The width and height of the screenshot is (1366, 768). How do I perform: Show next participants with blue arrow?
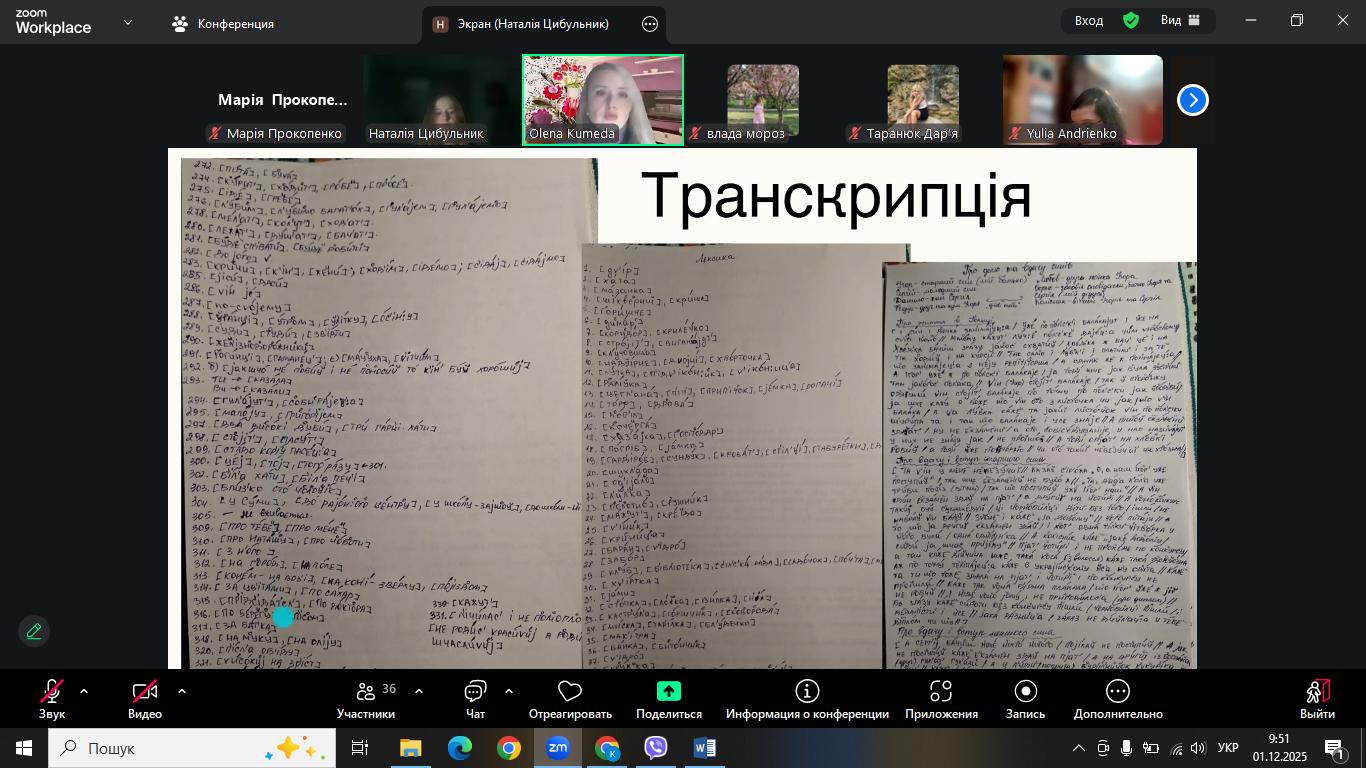1192,100
